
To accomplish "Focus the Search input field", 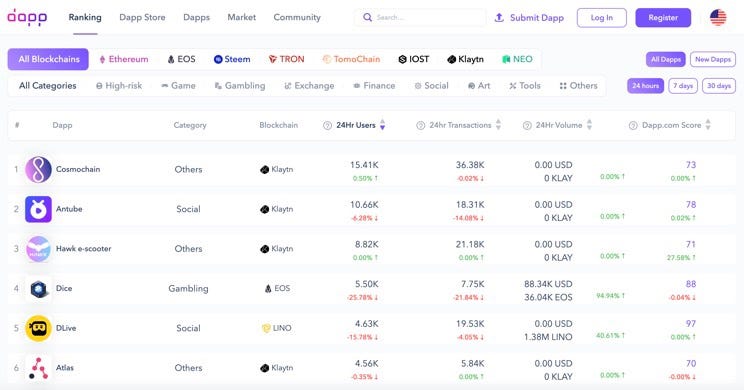I will click(420, 18).
